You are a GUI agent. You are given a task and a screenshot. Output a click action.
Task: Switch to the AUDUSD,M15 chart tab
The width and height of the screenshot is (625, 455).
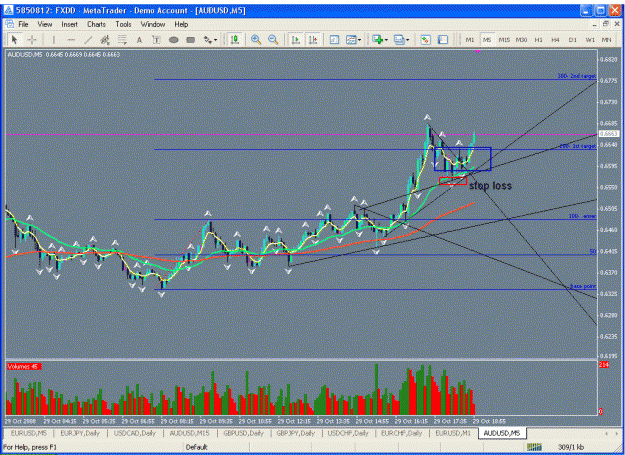pyautogui.click(x=190, y=433)
